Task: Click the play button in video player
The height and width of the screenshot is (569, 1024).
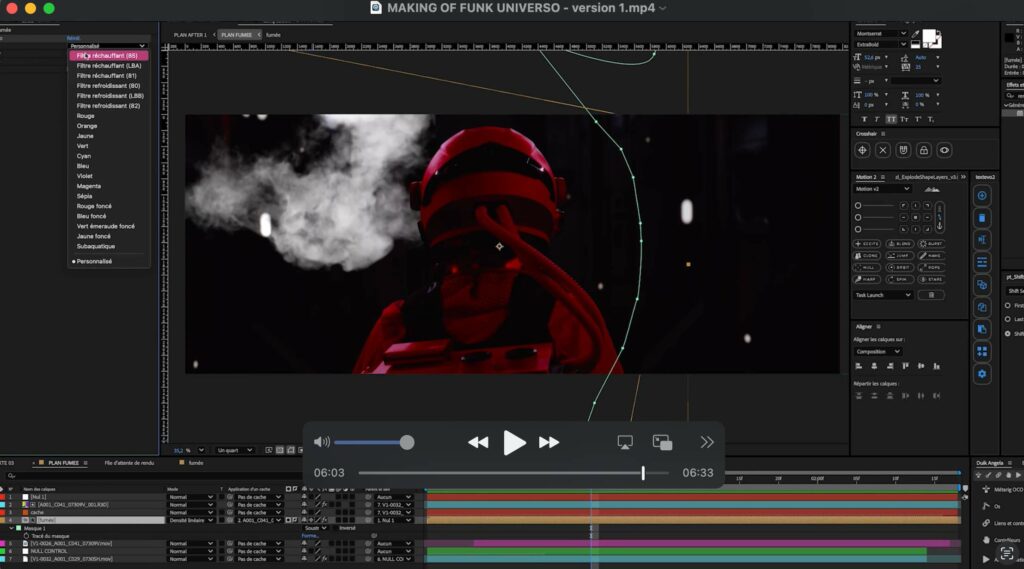Action: 514,442
